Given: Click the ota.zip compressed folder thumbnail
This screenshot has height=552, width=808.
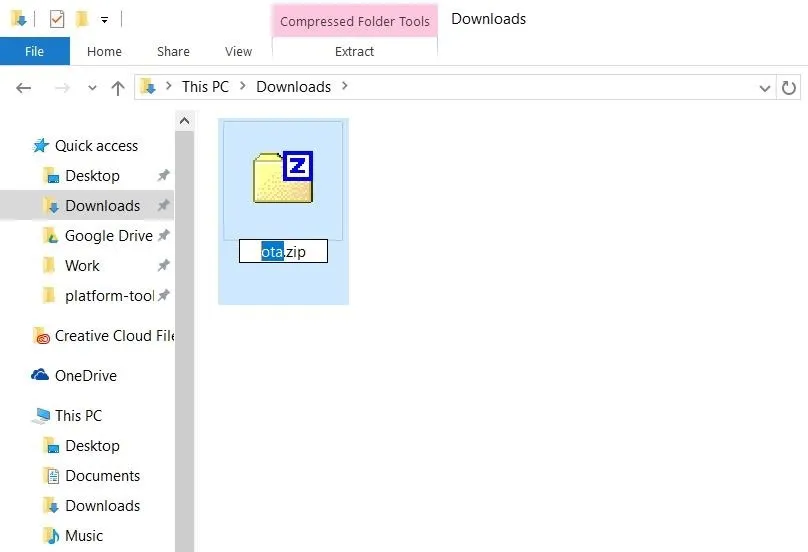Looking at the screenshot, I should (283, 177).
